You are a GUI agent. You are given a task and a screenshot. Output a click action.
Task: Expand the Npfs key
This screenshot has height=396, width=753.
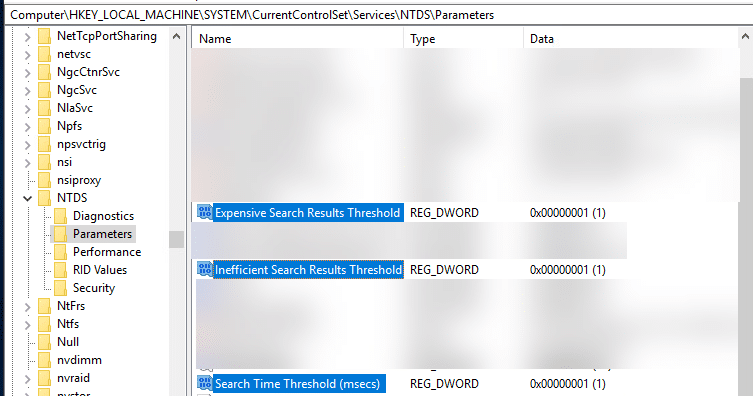(x=27, y=127)
